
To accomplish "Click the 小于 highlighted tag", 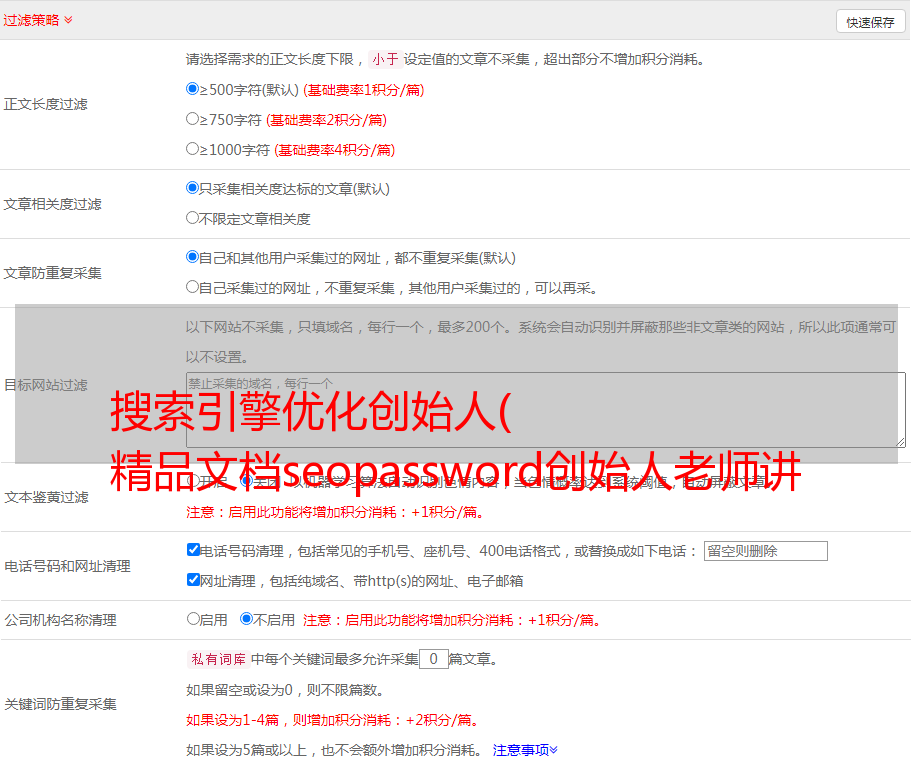I will [385, 59].
